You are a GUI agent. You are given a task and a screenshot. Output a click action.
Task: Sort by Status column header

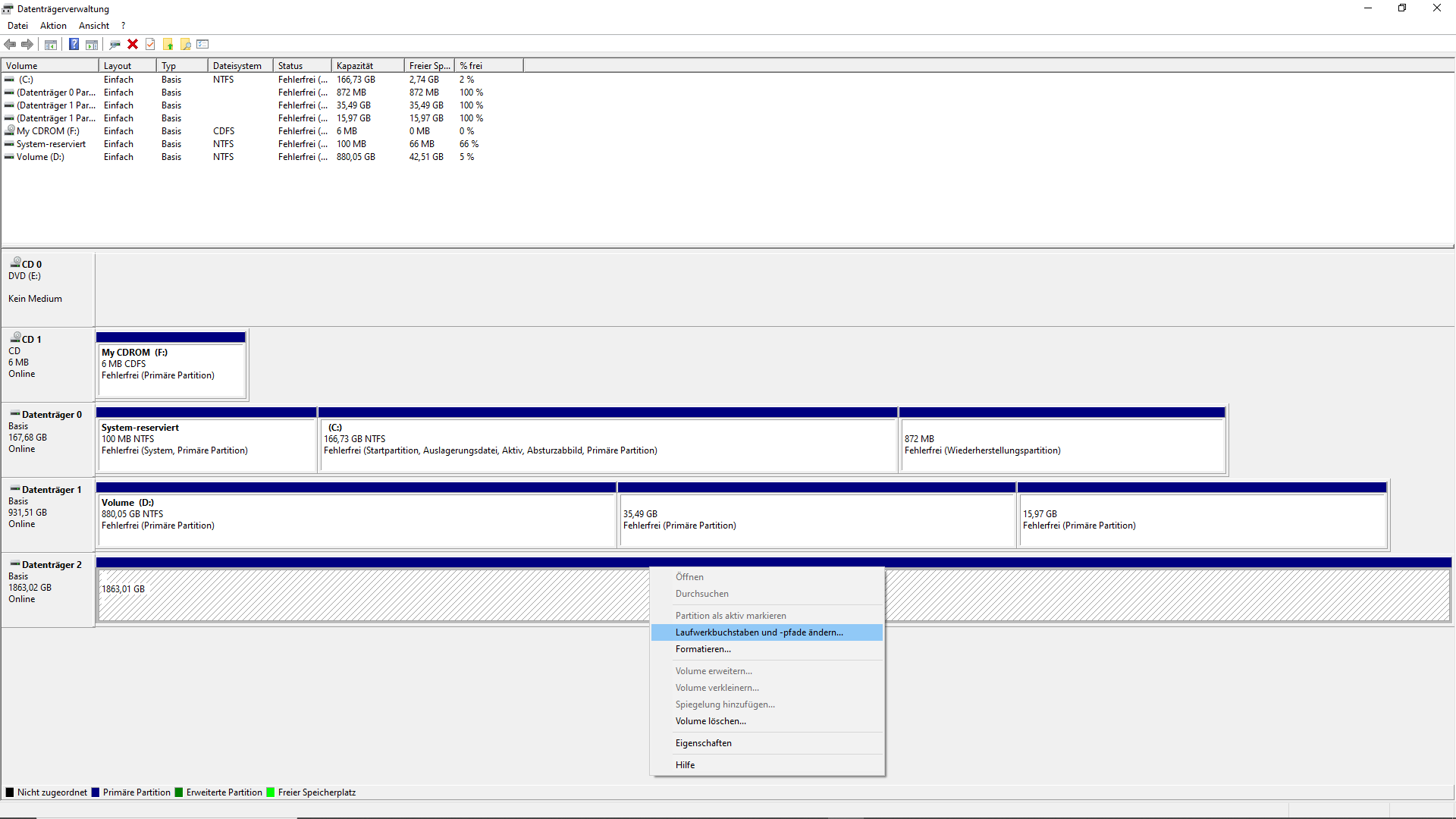pos(303,66)
